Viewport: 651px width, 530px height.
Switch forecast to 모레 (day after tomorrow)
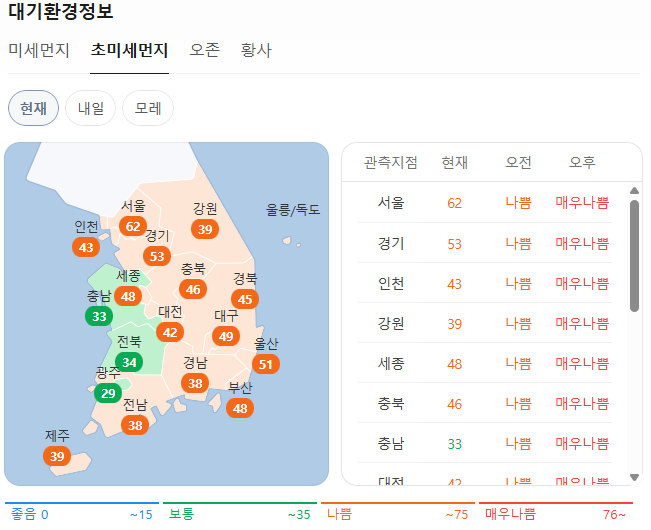[148, 108]
